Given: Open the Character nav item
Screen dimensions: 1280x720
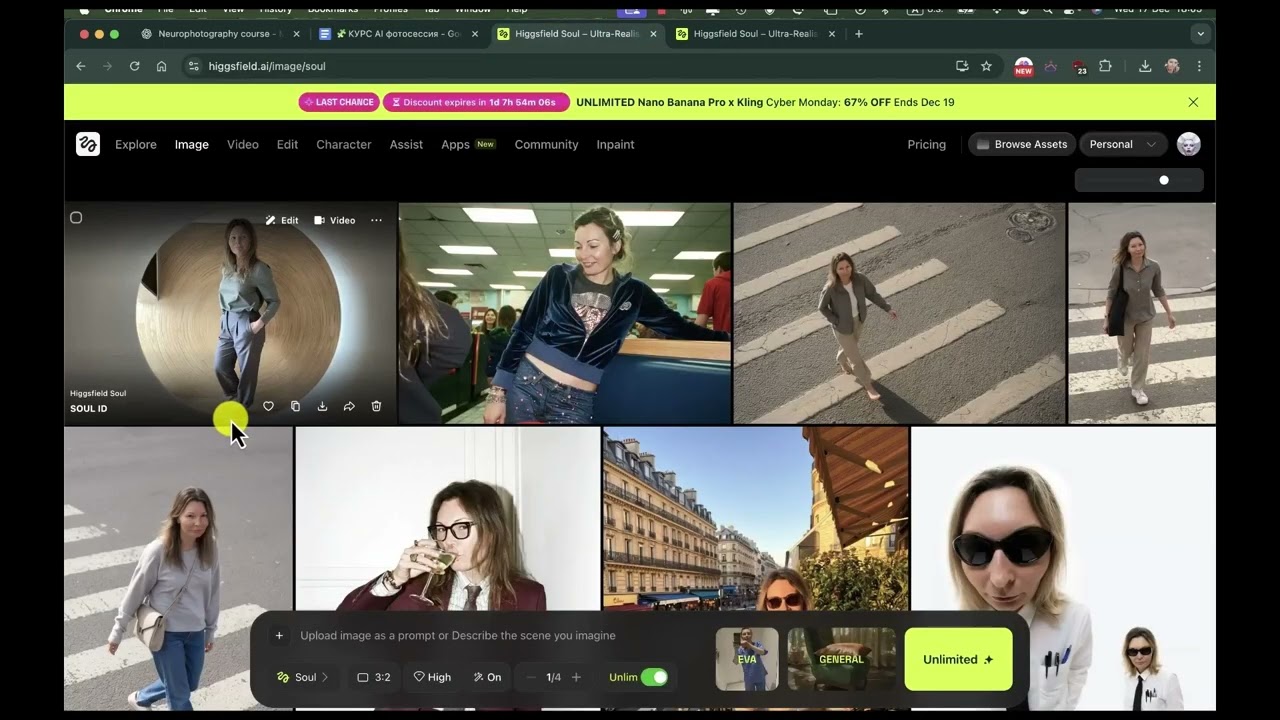Looking at the screenshot, I should [x=344, y=144].
